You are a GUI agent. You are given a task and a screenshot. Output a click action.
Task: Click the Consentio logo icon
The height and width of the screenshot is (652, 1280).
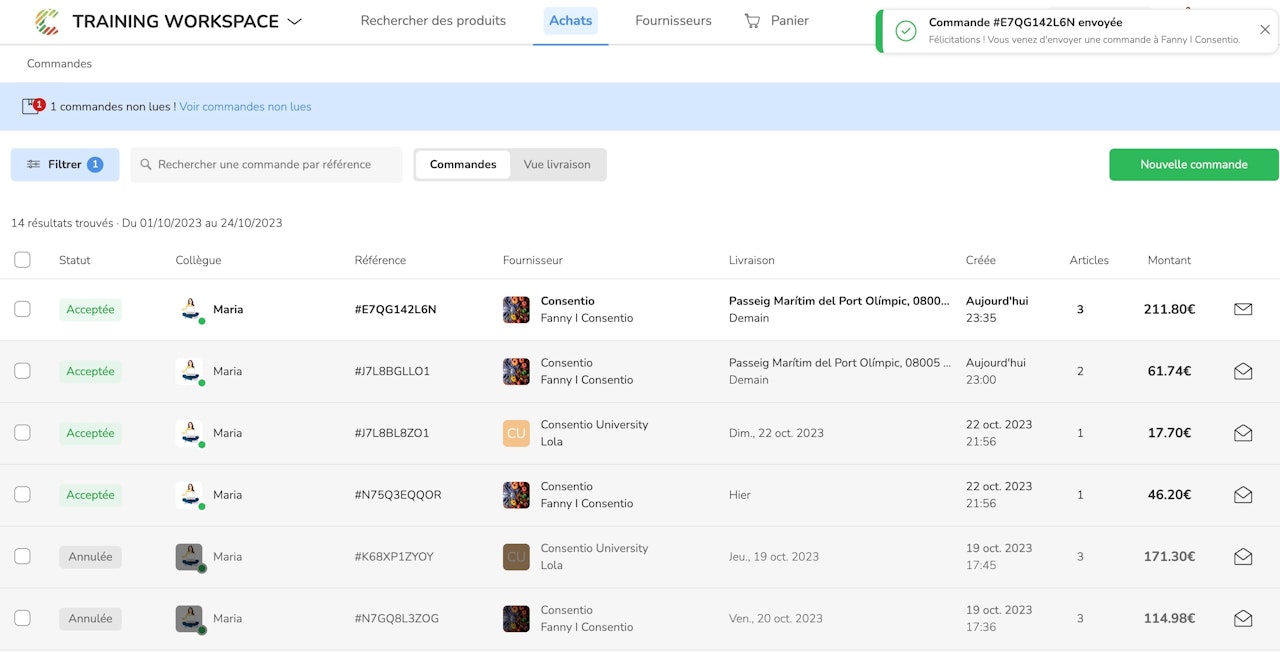tap(47, 21)
